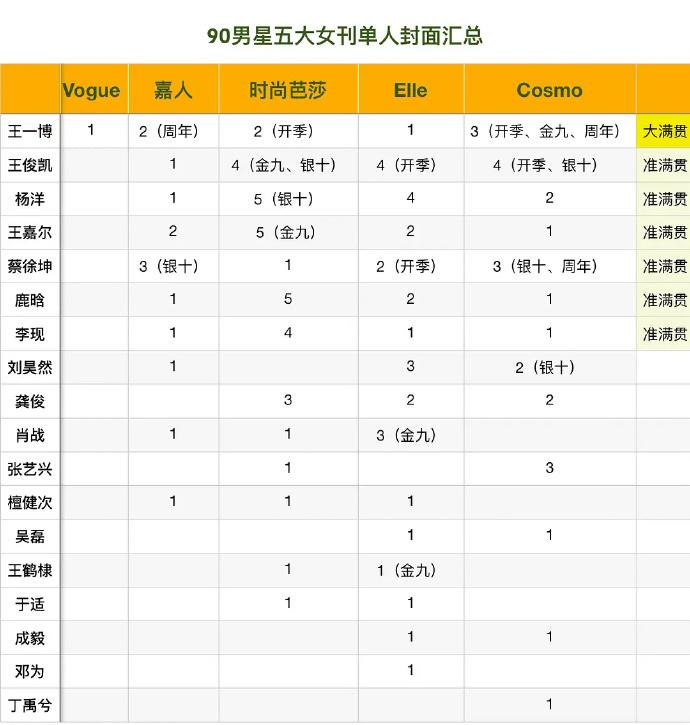Select 吴磊's Cosmo cell showing 1

point(550,535)
